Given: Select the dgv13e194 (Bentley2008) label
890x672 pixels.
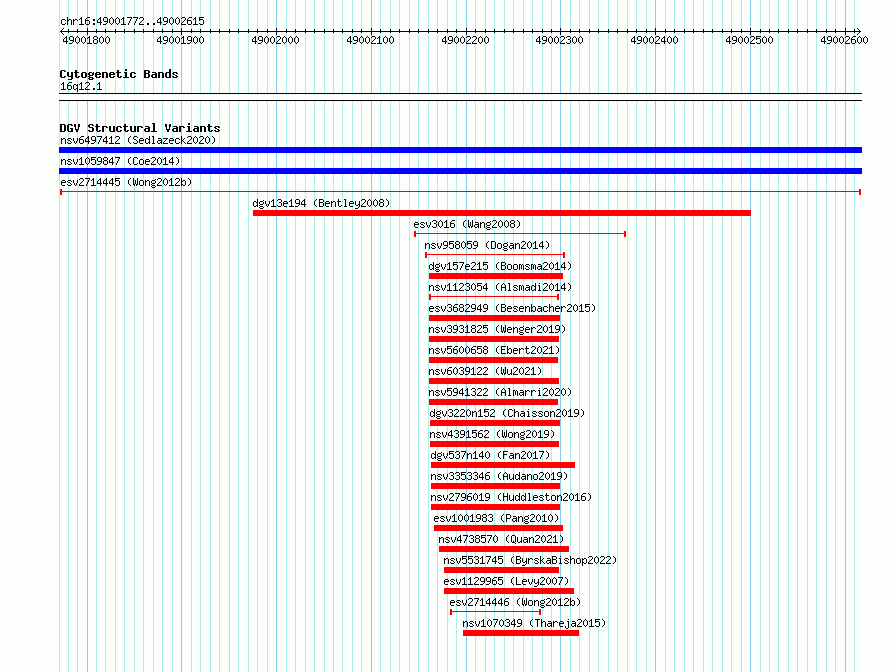Looking at the screenshot, I should [x=321, y=203].
